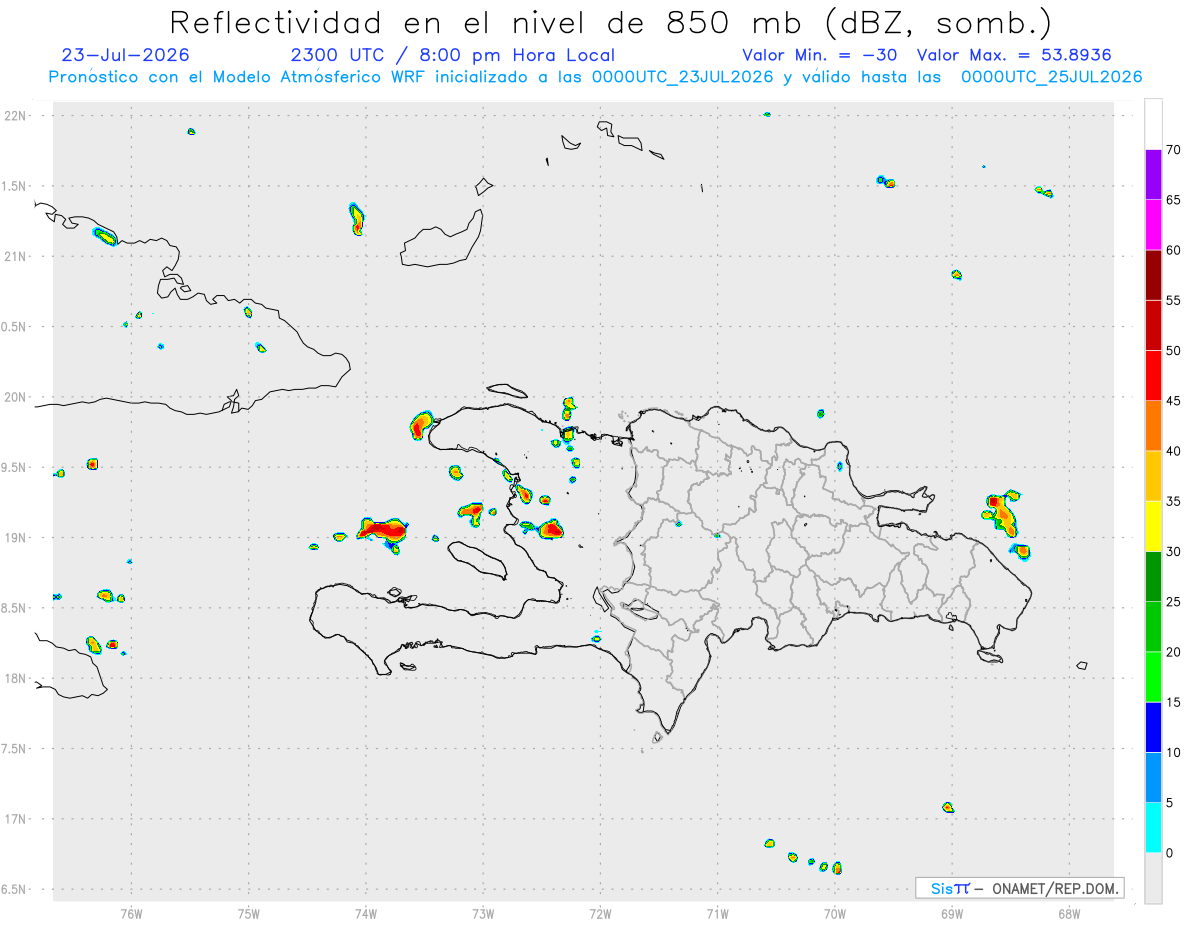Image resolution: width=1200 pixels, height=927 pixels.
Task: Click the latitude axis label "19N"
Action: tap(16, 538)
